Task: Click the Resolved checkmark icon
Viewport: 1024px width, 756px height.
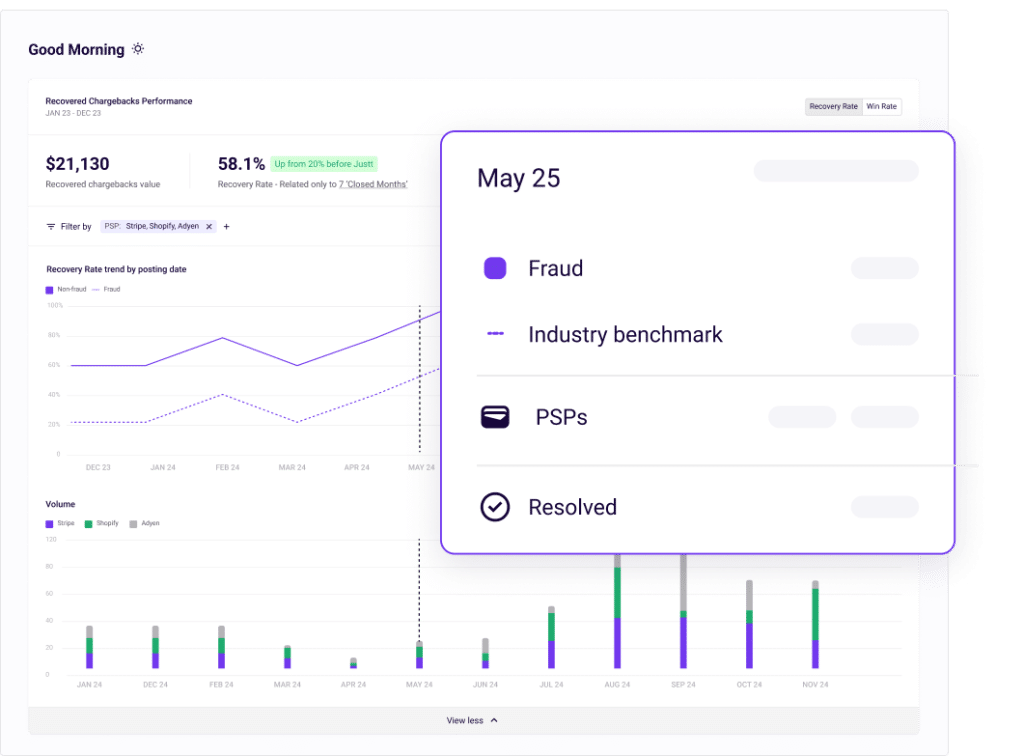Action: [493, 507]
